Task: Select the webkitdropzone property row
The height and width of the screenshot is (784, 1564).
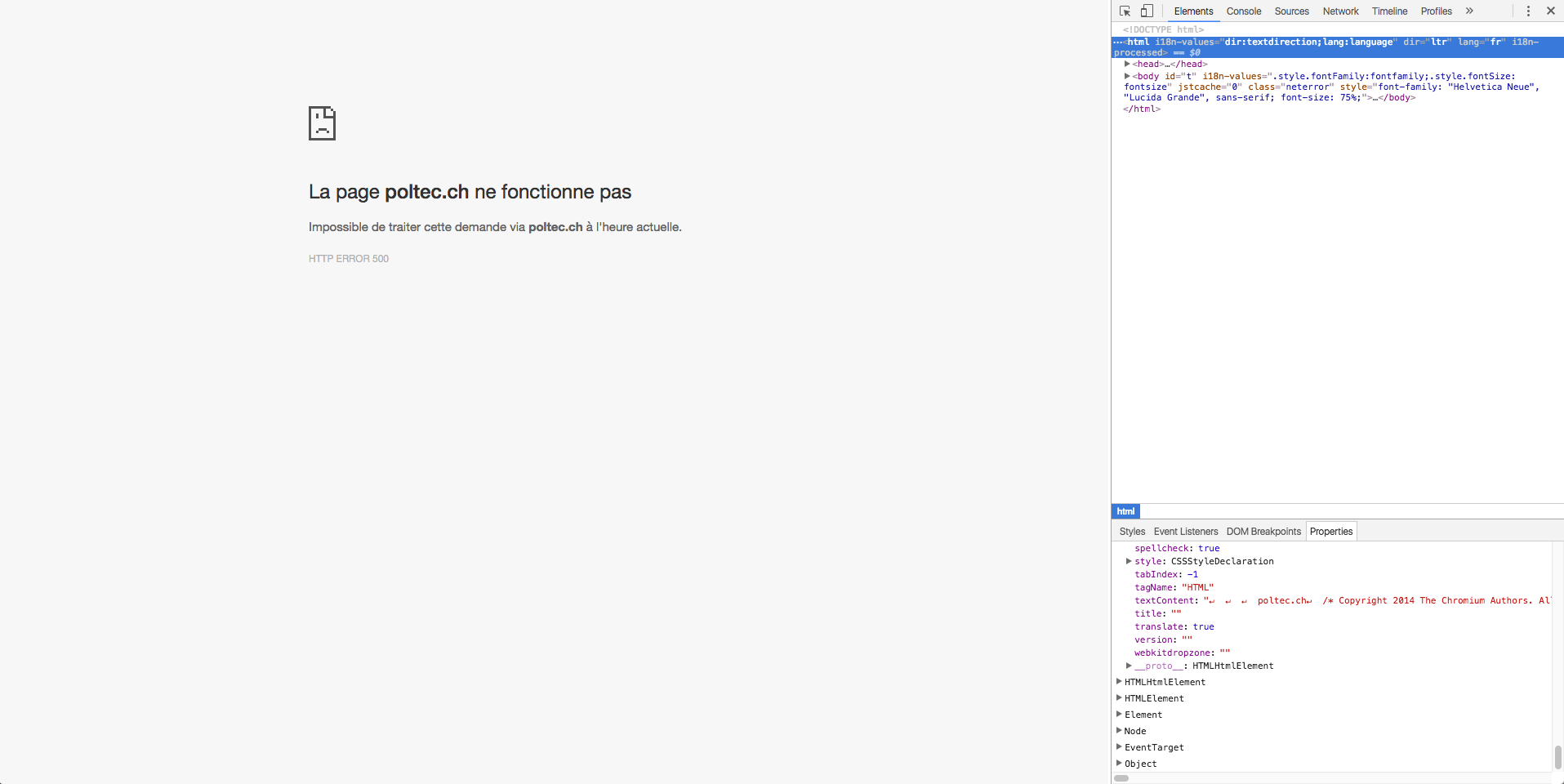Action: tap(1183, 653)
